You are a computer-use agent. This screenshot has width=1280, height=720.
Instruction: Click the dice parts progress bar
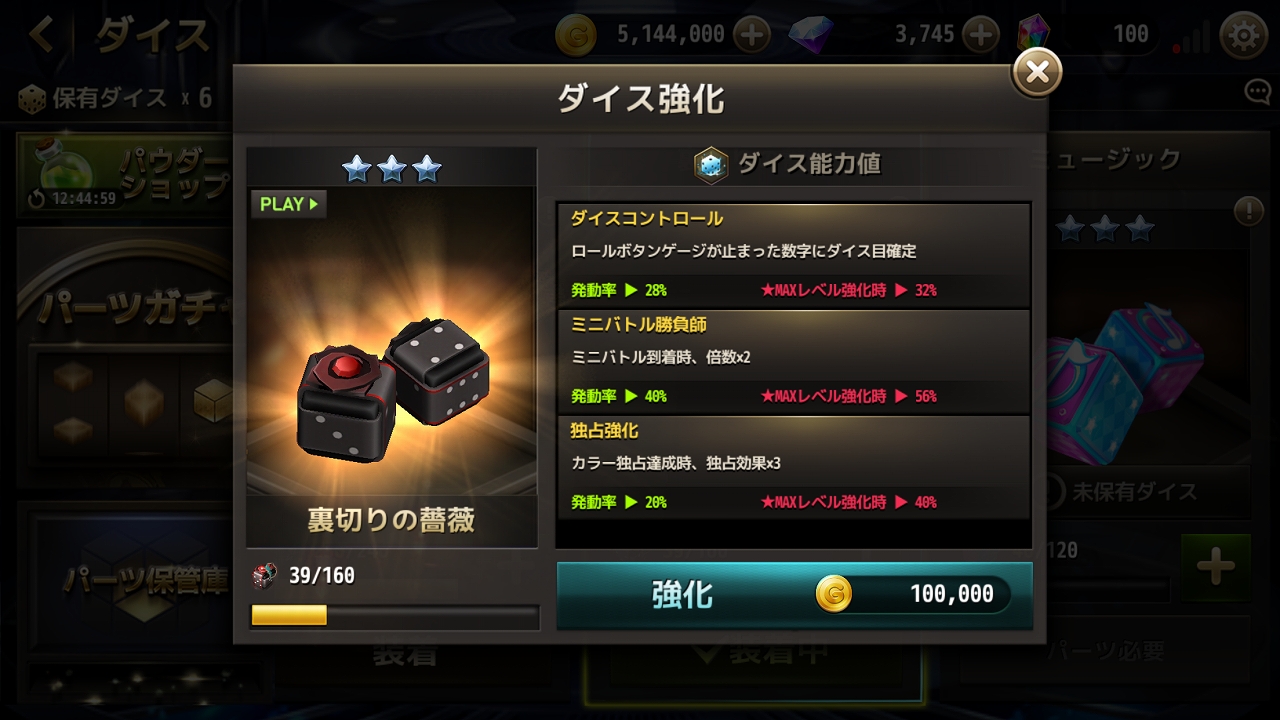[x=394, y=615]
